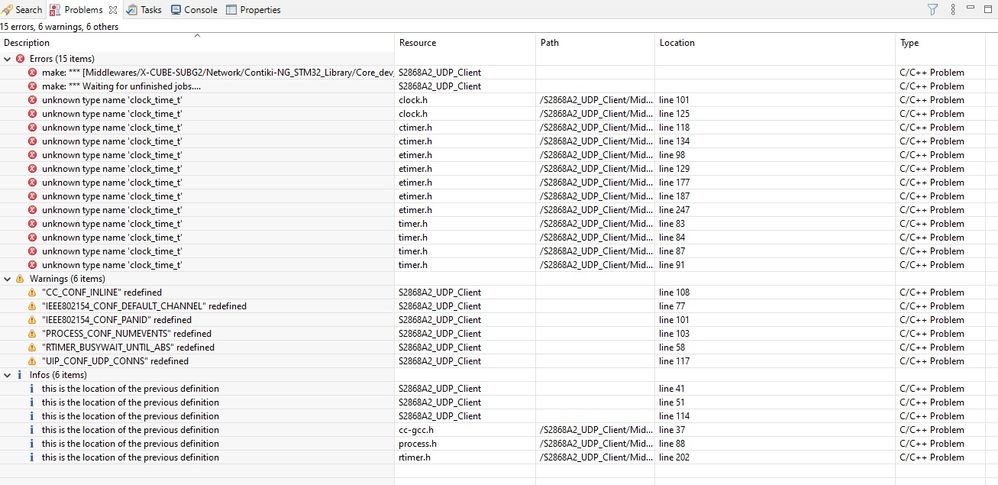Select previous definition info at line 51

tap(130, 402)
